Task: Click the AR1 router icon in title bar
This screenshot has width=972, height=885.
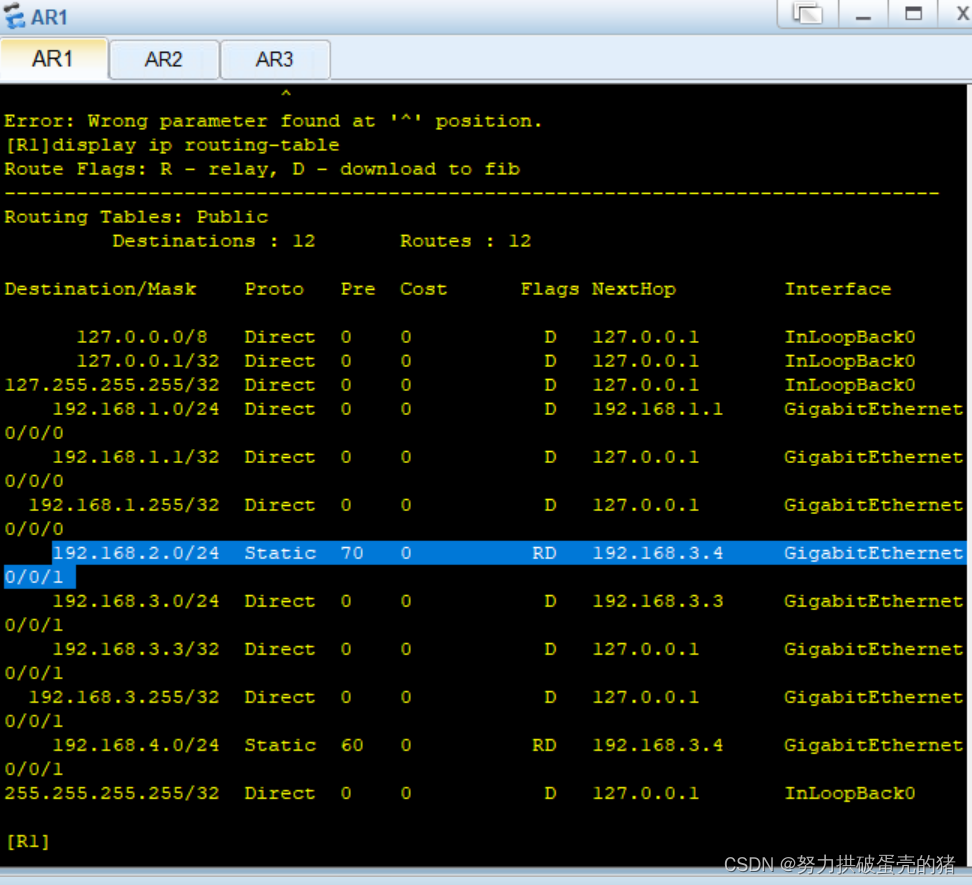Action: tap(14, 16)
